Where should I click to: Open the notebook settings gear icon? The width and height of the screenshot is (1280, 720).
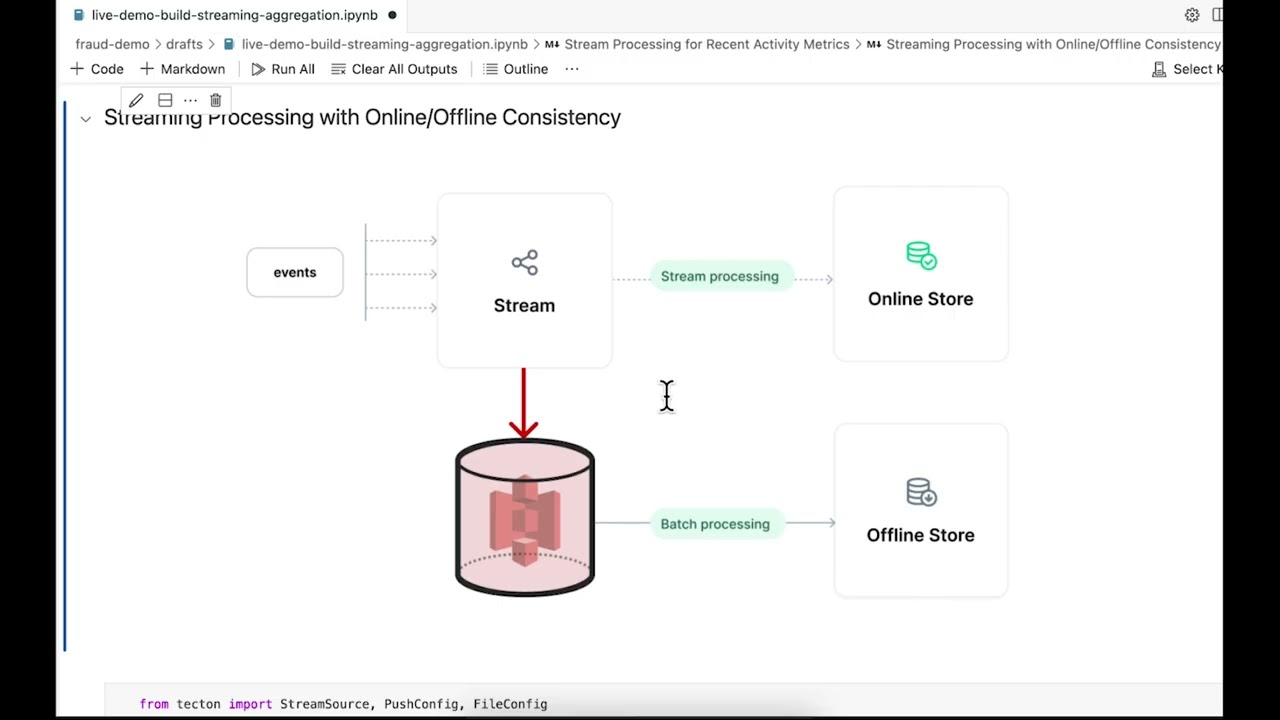(x=1192, y=15)
